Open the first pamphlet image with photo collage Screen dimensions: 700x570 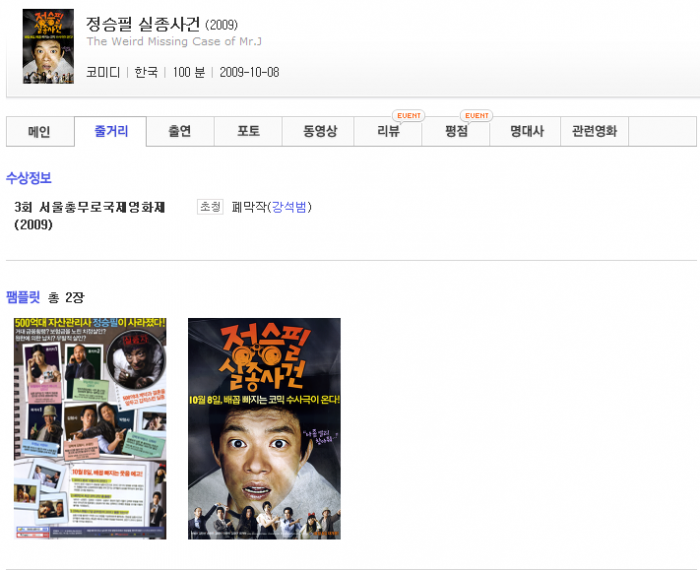click(x=90, y=428)
